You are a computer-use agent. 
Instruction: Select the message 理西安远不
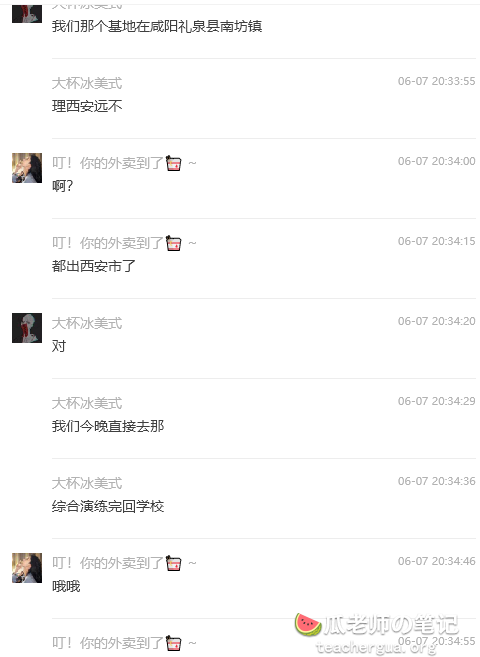point(87,106)
